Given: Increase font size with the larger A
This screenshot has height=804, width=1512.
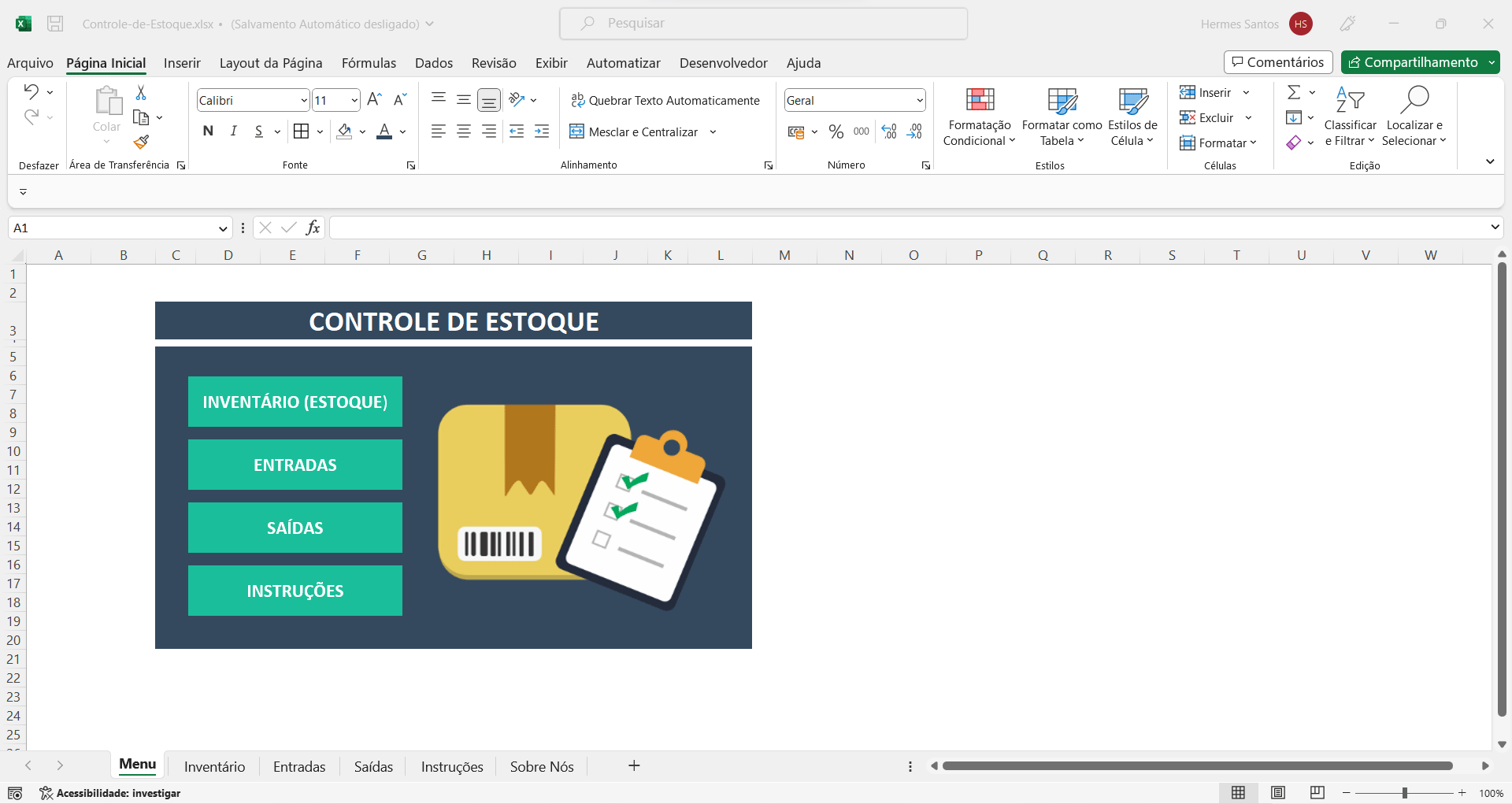Looking at the screenshot, I should pyautogui.click(x=375, y=99).
